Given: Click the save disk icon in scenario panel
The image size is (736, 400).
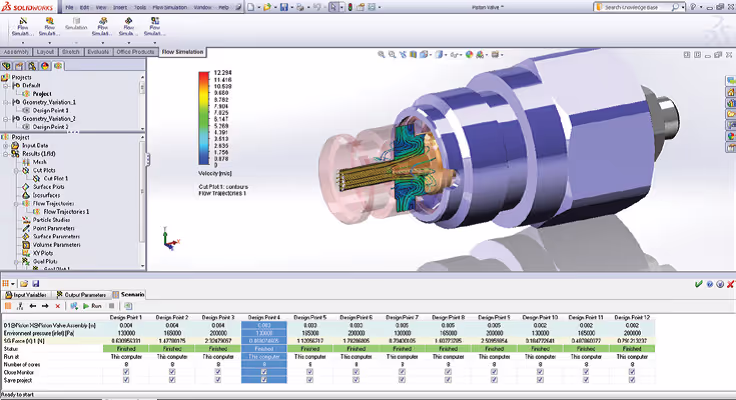Looking at the screenshot, I should pyautogui.click(x=36, y=284).
